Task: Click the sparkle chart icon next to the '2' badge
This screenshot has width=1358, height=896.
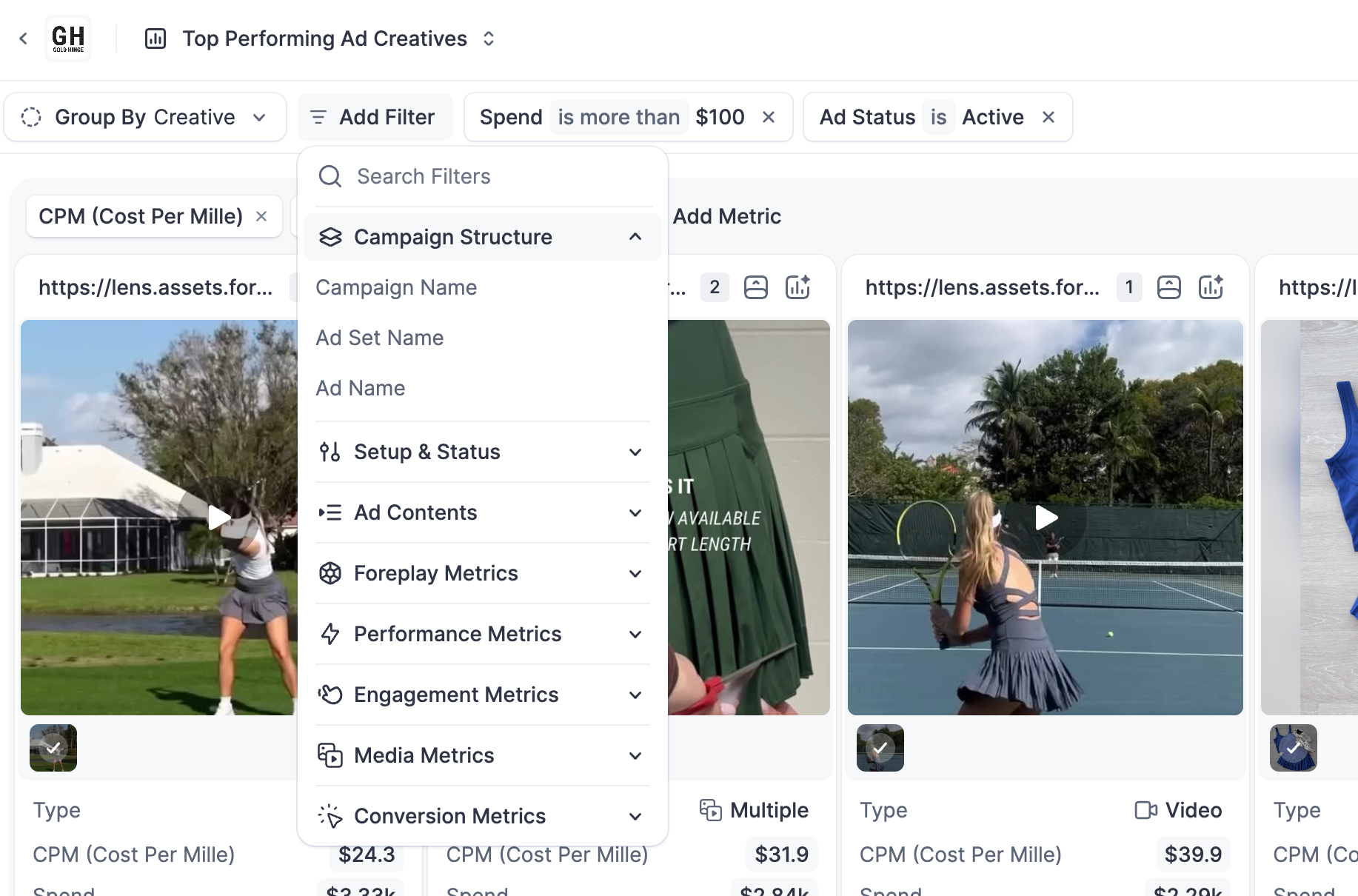Action: pyautogui.click(x=797, y=287)
